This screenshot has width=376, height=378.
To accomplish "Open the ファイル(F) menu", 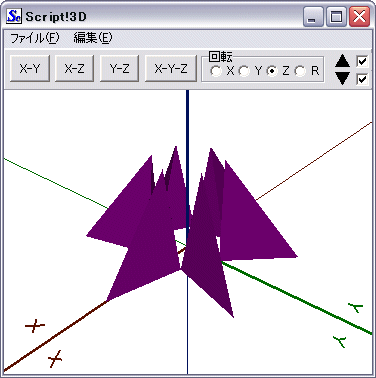I will (x=35, y=38).
